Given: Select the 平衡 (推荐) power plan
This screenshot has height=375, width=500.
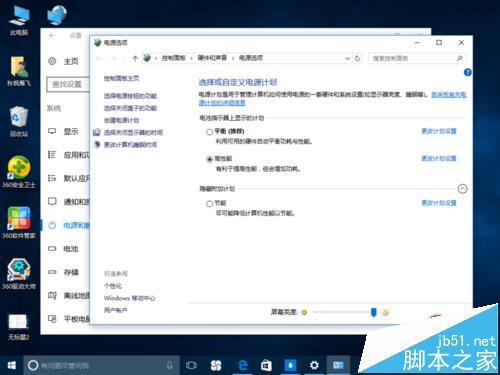Looking at the screenshot, I should 209,132.
